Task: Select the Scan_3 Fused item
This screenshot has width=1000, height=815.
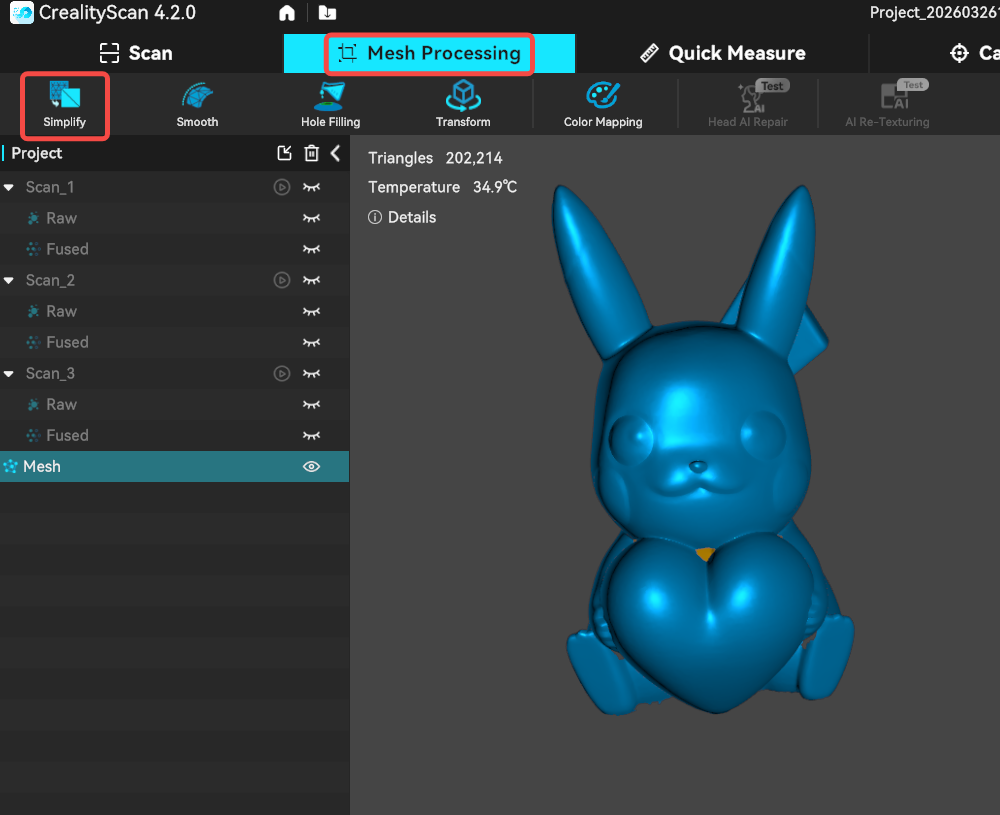Action: point(67,435)
